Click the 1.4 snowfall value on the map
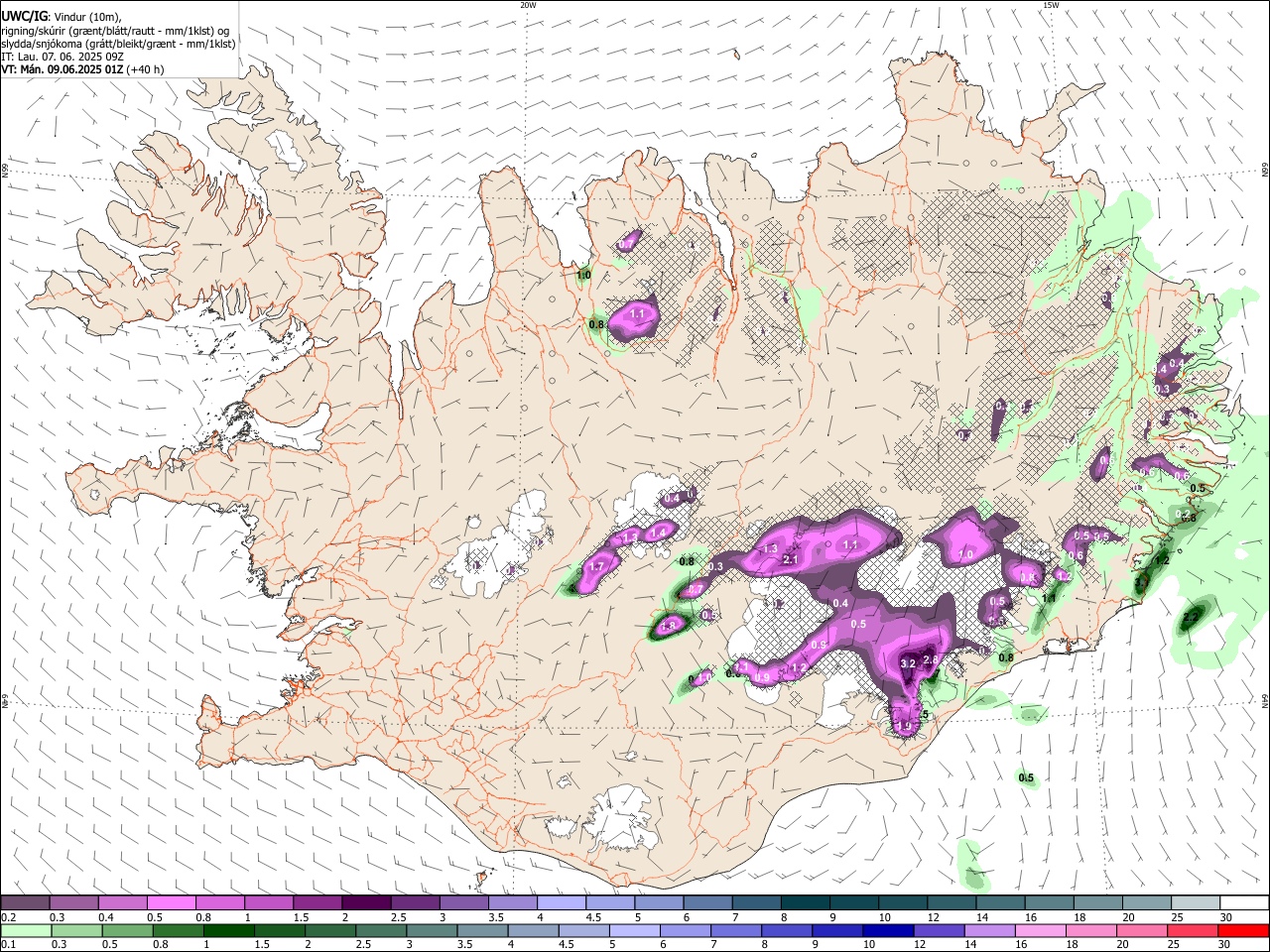The width and height of the screenshot is (1270, 952). coord(656,533)
